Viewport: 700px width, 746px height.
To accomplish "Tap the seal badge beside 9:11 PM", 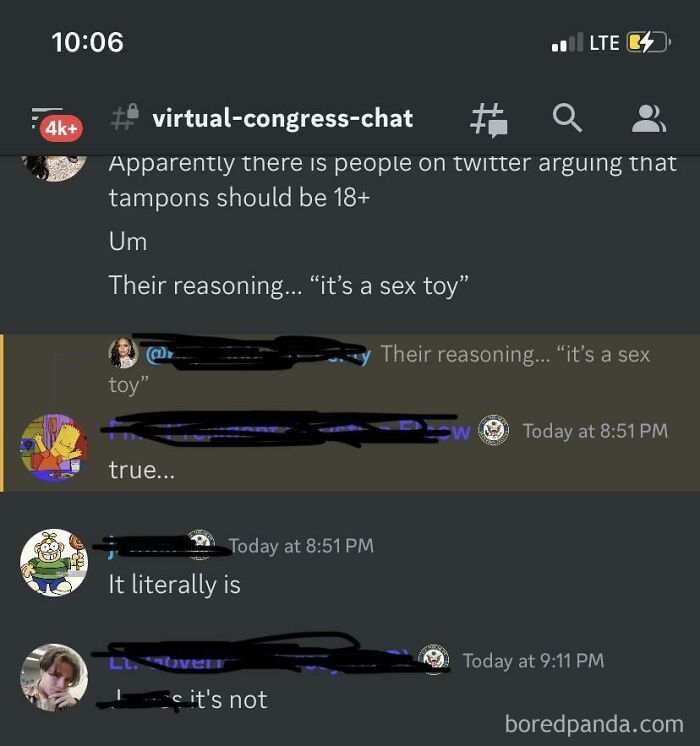I will point(434,659).
